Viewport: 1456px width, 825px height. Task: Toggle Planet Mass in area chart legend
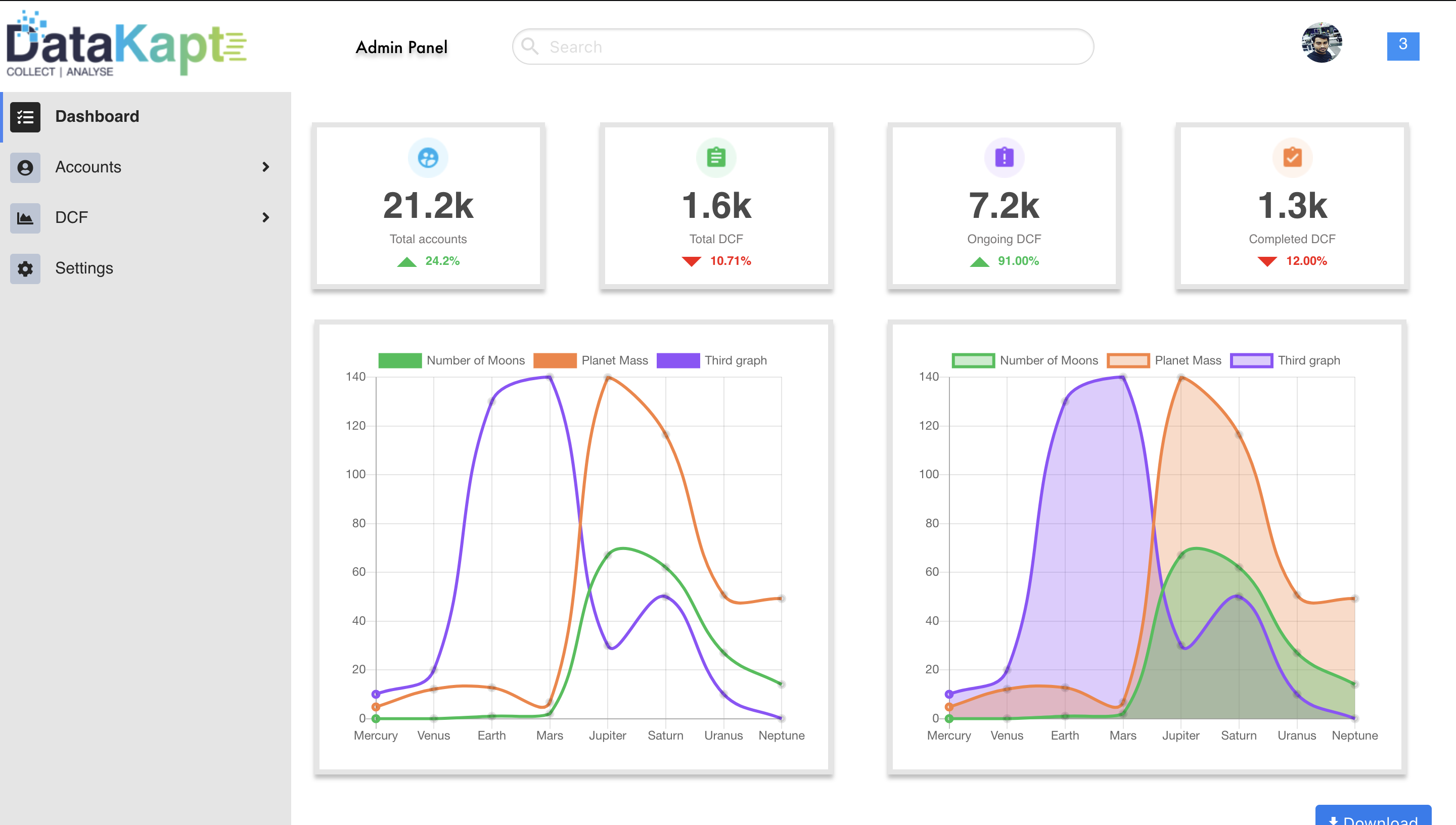coord(1164,360)
